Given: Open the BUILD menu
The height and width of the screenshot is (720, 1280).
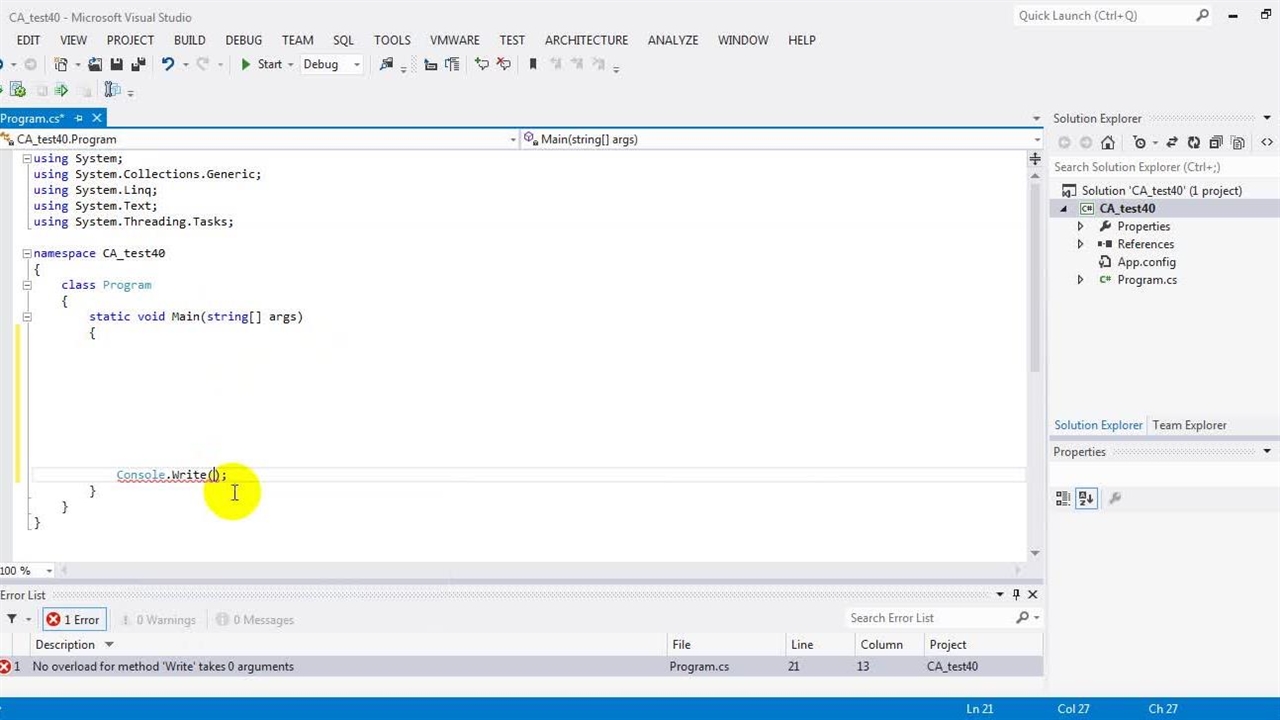Looking at the screenshot, I should (x=189, y=40).
